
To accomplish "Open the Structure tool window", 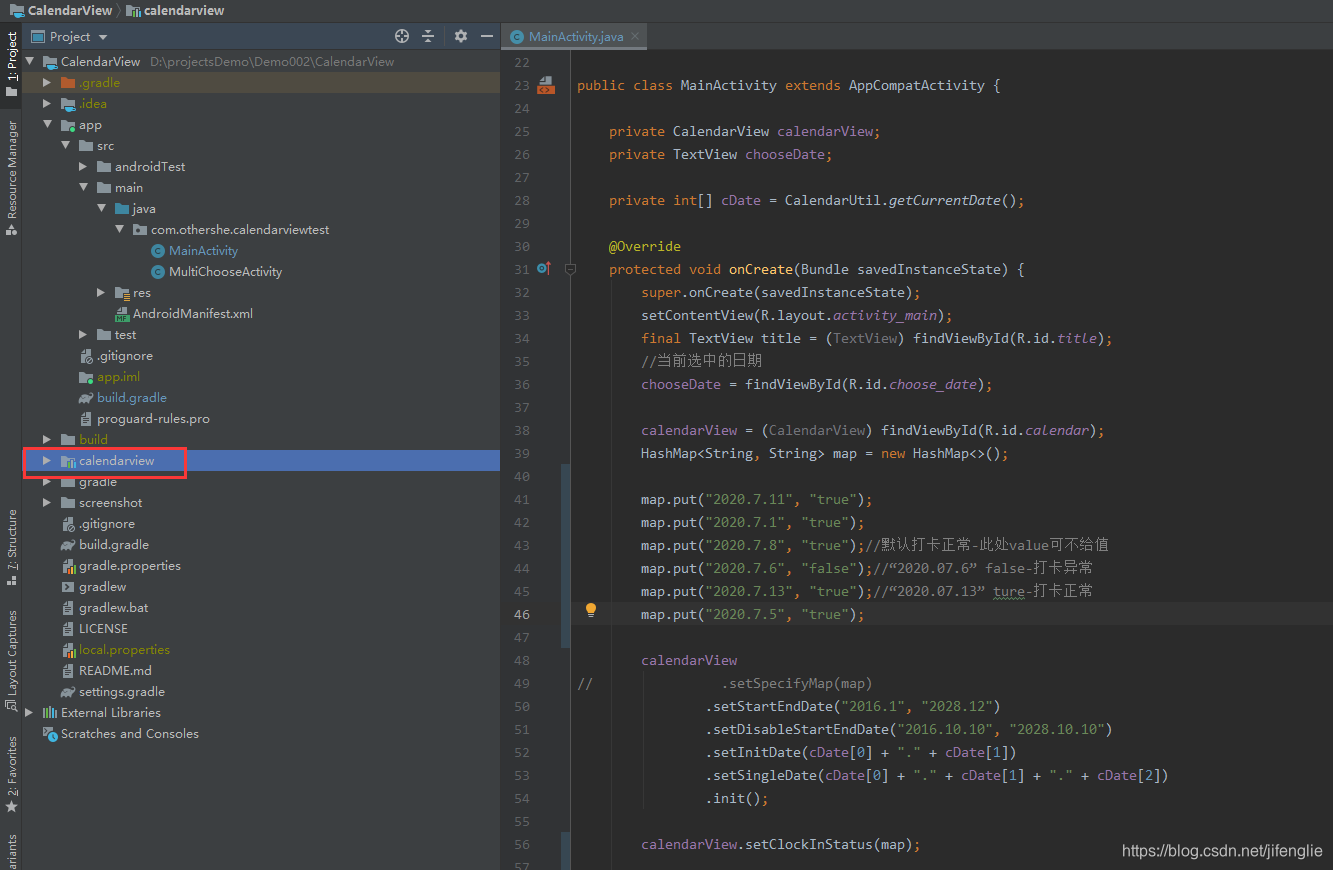I will (11, 547).
